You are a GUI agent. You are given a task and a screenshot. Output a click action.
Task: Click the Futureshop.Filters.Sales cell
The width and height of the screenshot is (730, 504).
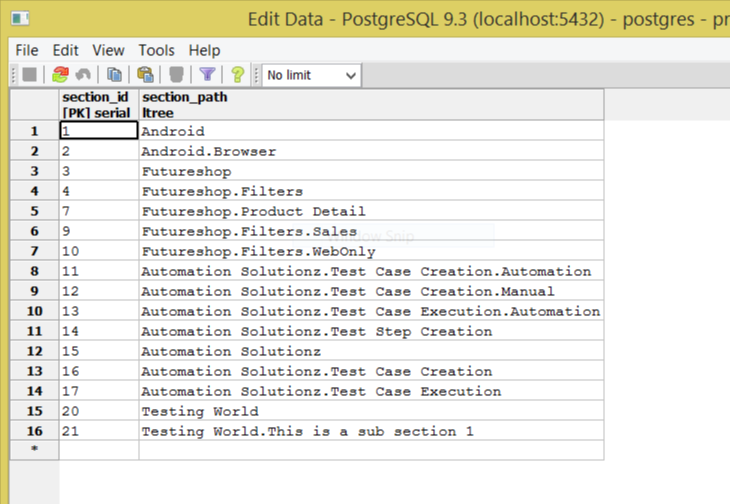click(x=371, y=231)
